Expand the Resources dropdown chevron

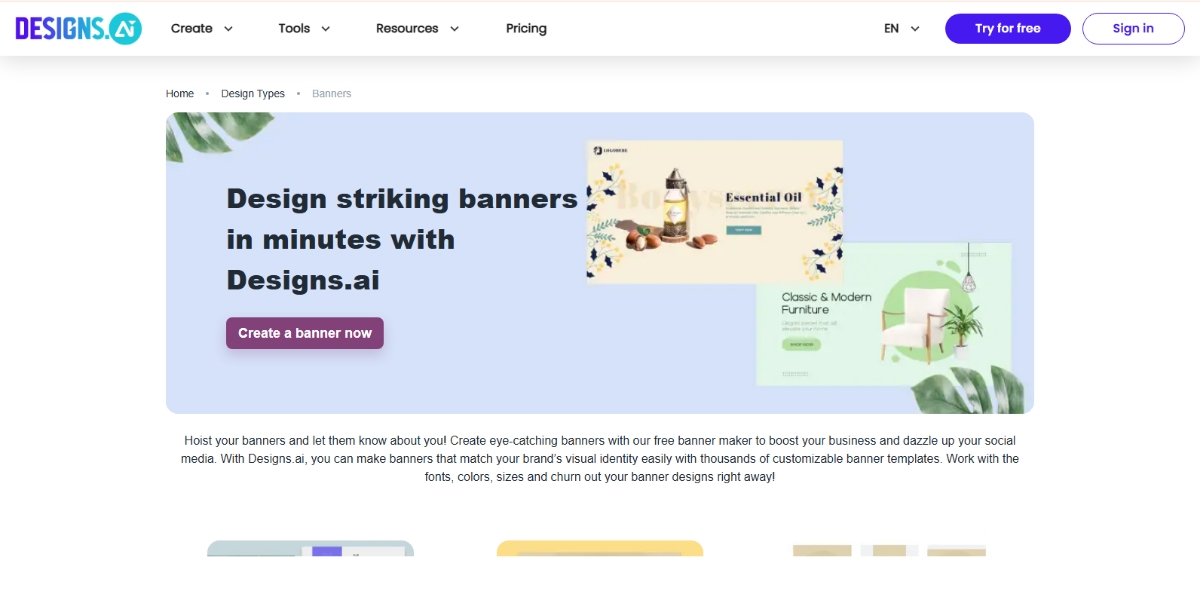(454, 29)
